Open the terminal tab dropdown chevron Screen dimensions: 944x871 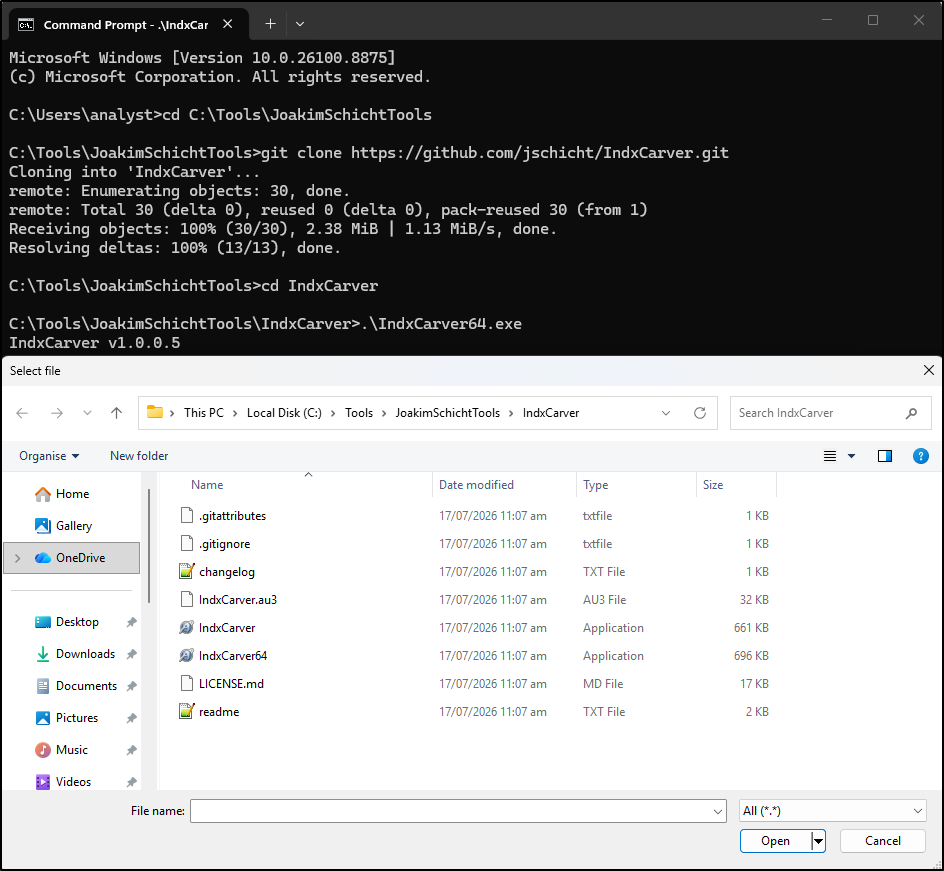300,24
